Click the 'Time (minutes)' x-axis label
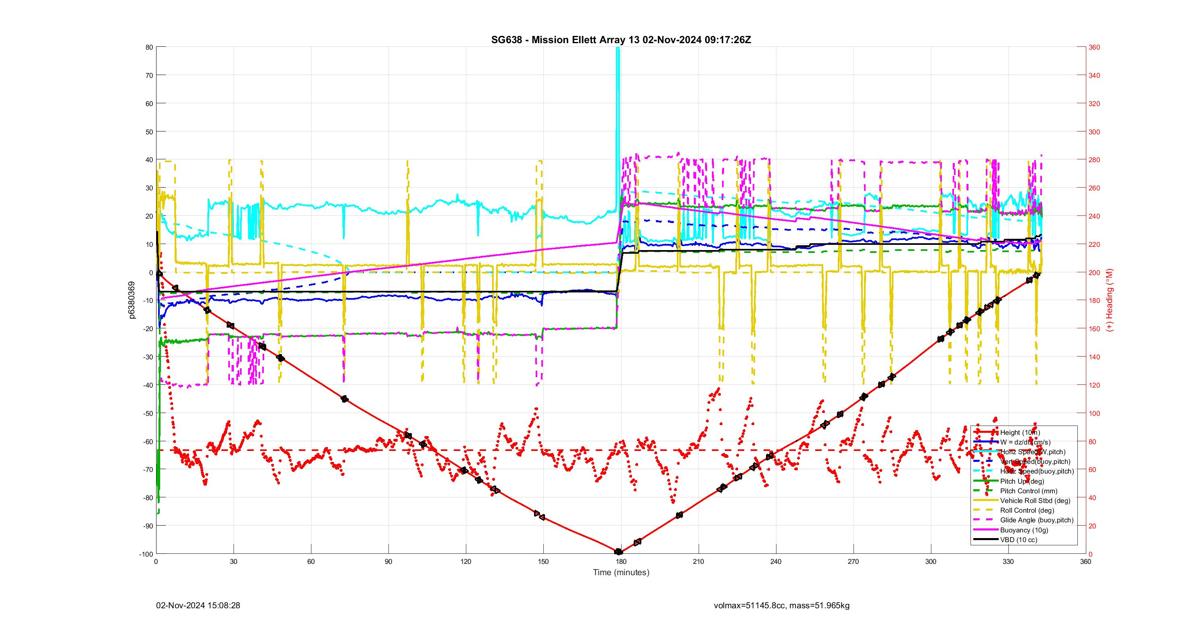 (621, 573)
